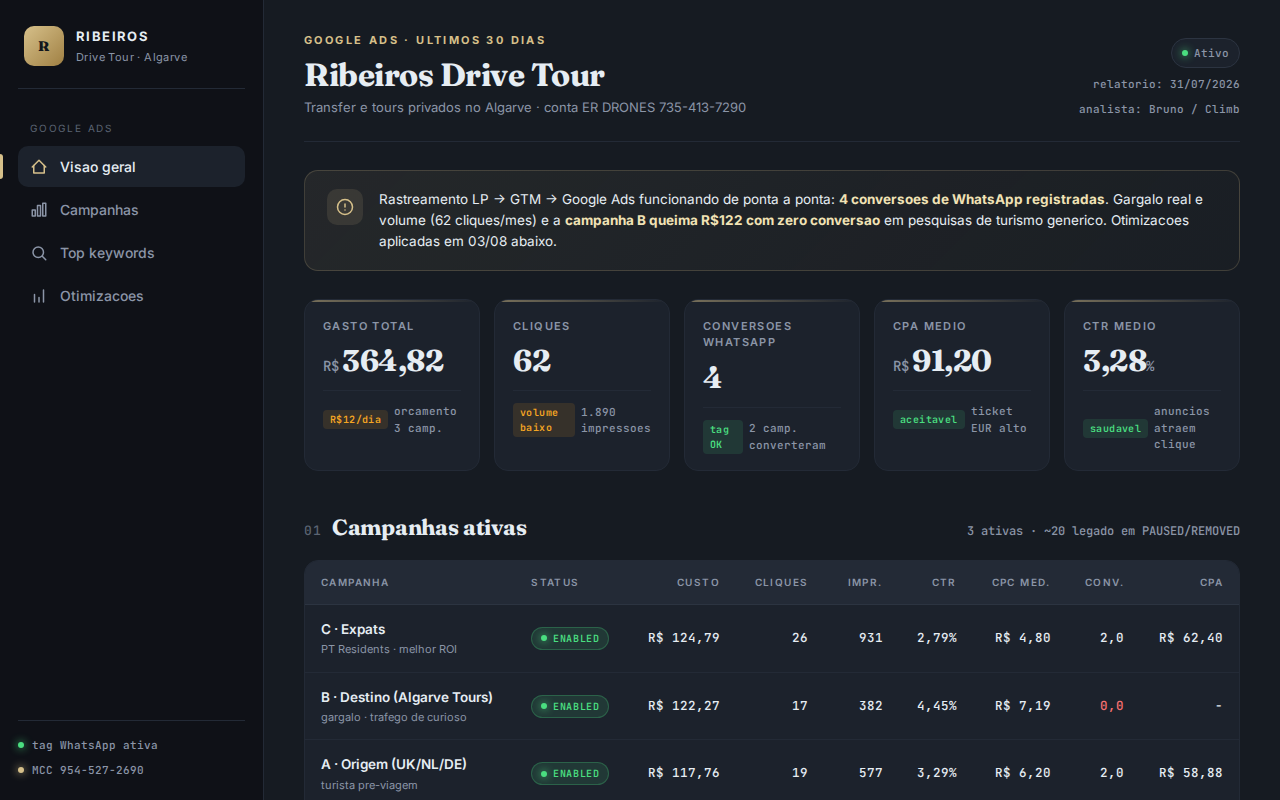Click the ENABLED badge for A · Origem

[x=569, y=773]
